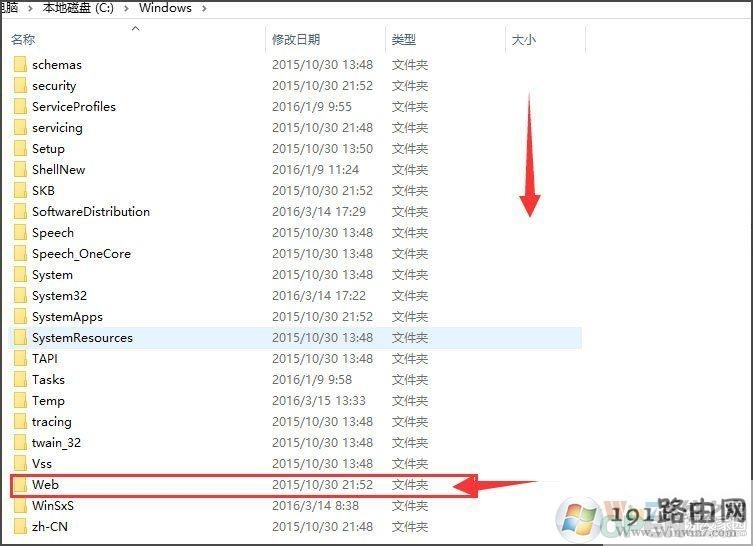Click the twain_32 folder icon
Viewport: 753px width, 546px height.
20,443
